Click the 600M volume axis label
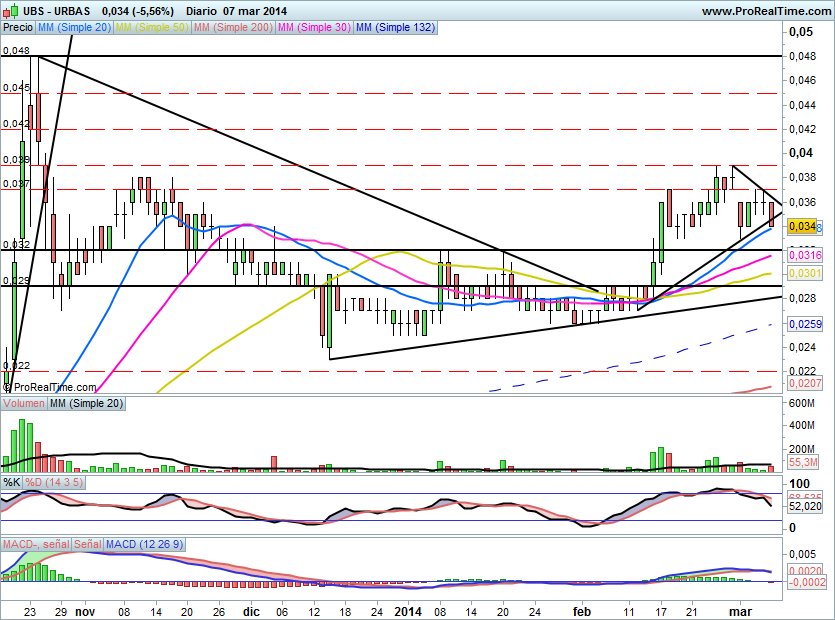 (802, 403)
